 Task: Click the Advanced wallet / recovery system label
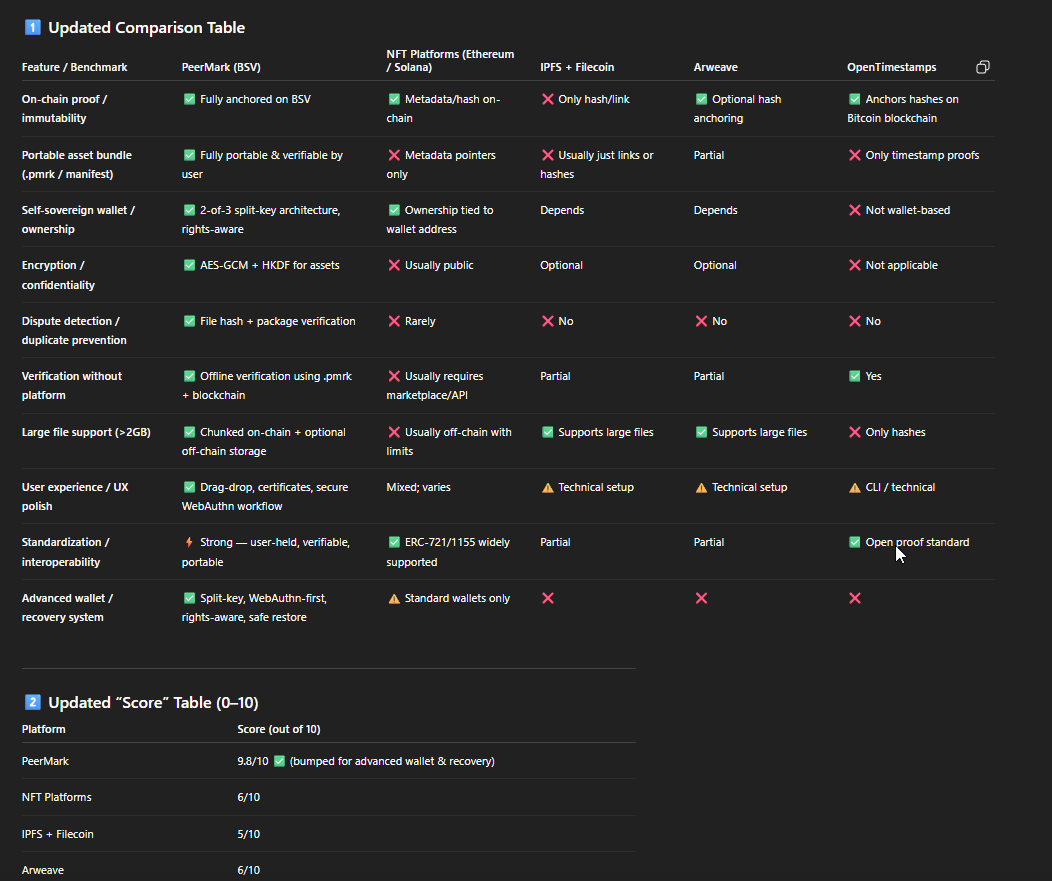pos(67,607)
